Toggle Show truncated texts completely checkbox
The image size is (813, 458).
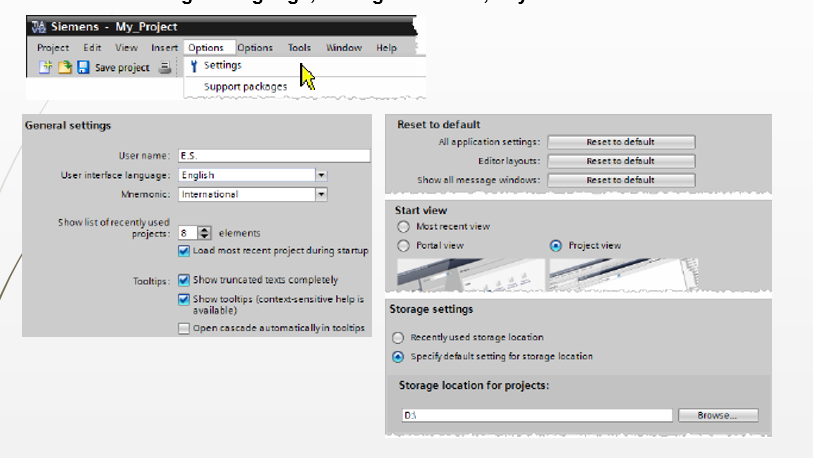pos(184,280)
